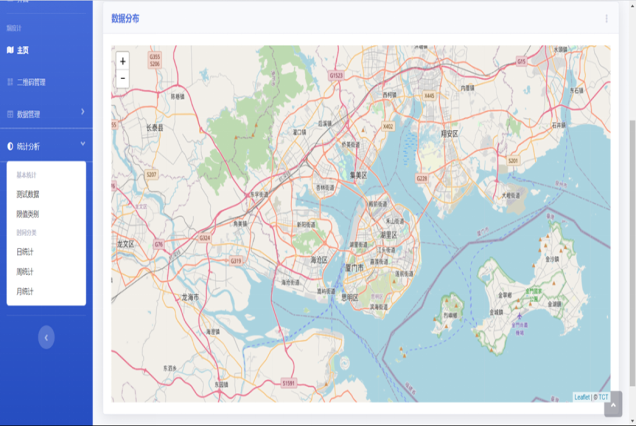
Task: Click 思明区 label on the map
Action: pos(350,298)
